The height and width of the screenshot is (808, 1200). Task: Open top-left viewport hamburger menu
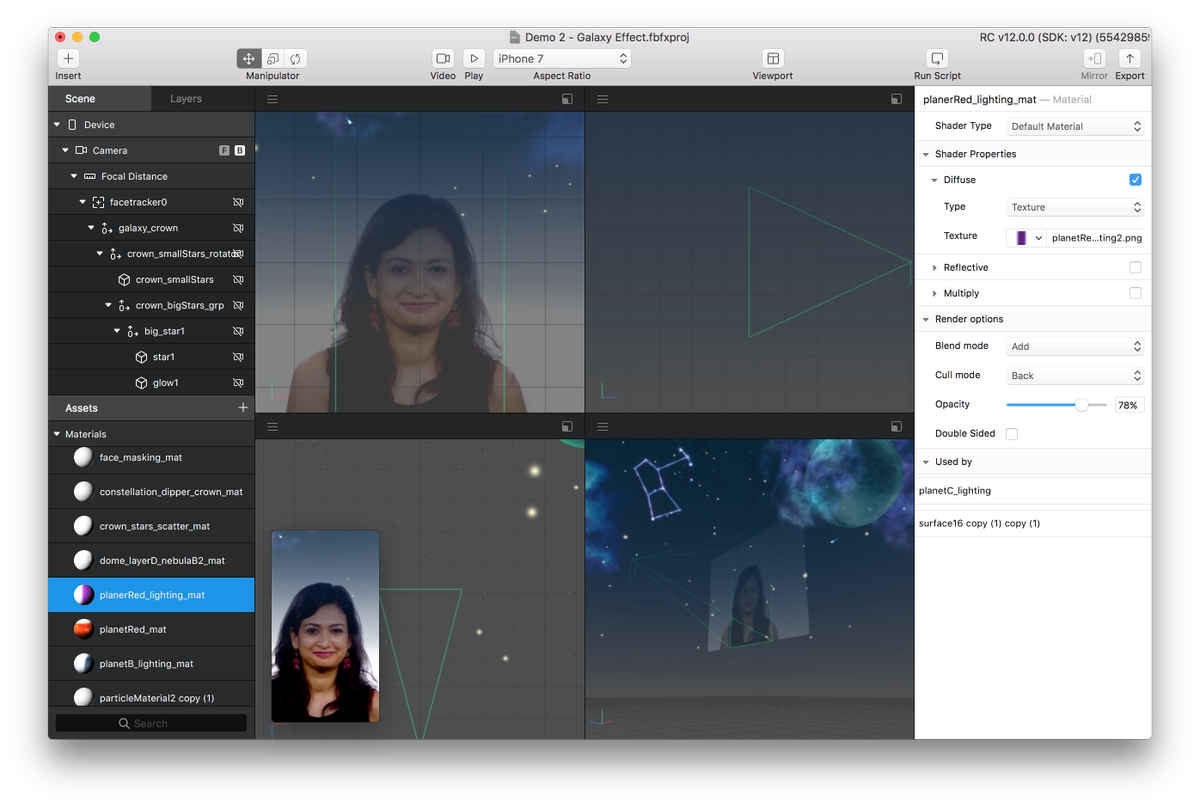click(x=272, y=99)
